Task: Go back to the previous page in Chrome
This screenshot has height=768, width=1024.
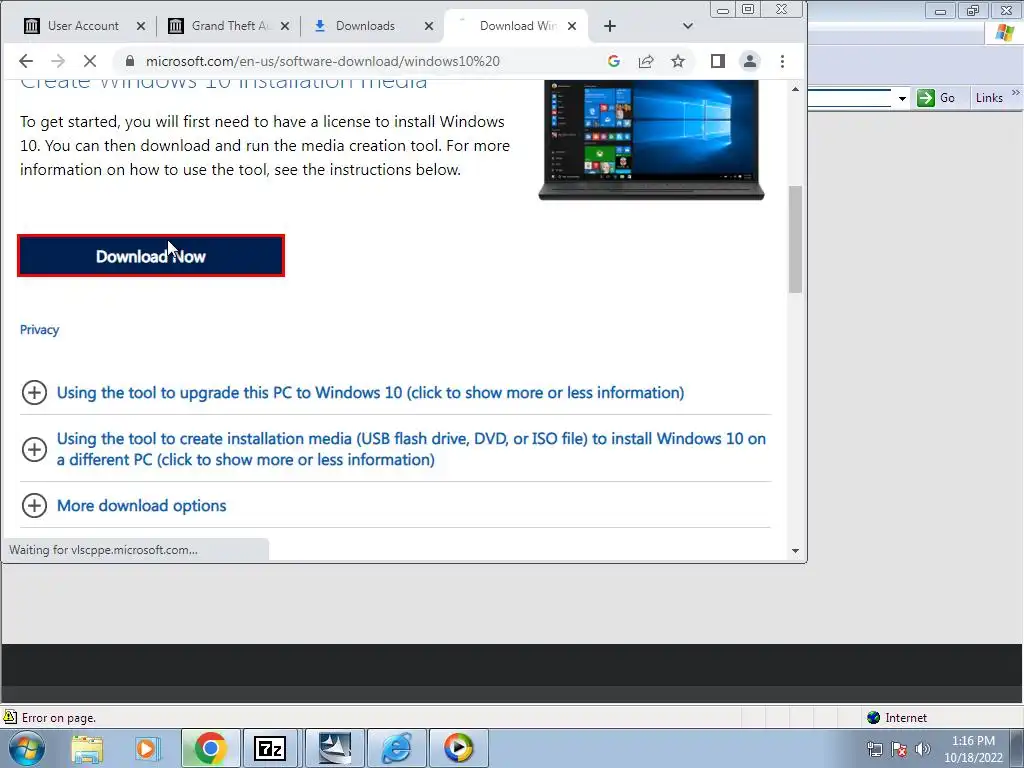Action: [x=26, y=61]
